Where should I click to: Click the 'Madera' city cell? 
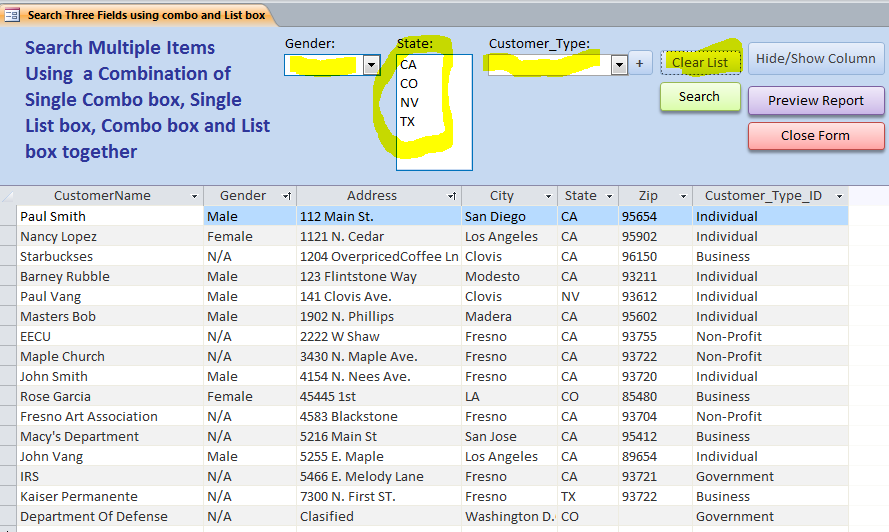(x=509, y=316)
